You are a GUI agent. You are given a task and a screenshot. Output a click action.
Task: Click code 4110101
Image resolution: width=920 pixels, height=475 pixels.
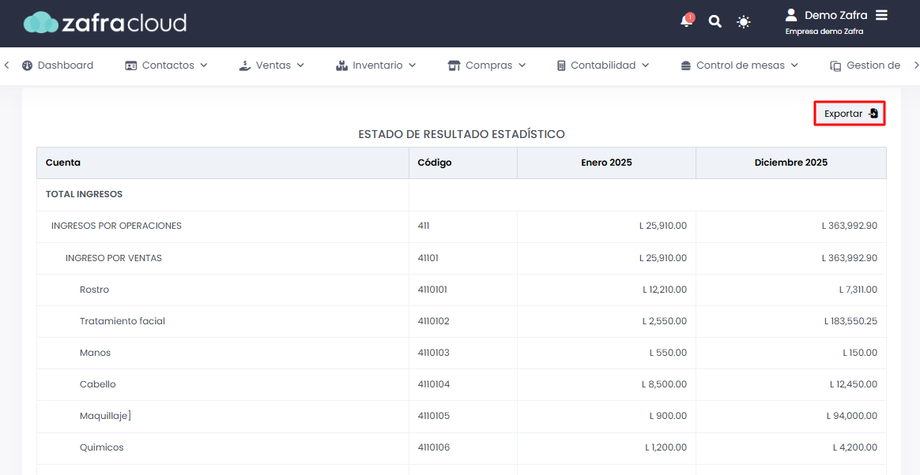432,290
